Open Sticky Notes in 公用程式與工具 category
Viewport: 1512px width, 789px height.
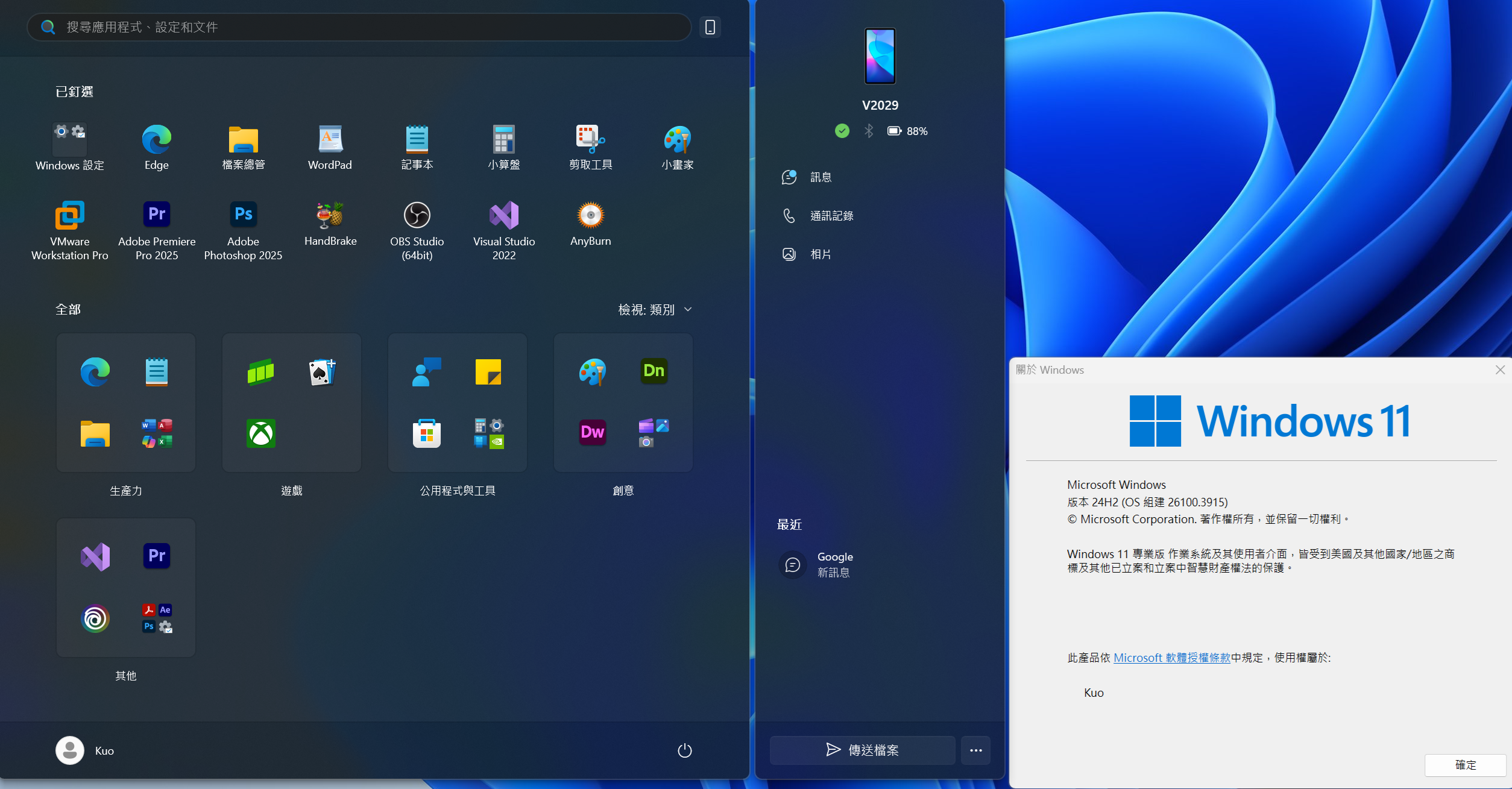(x=488, y=372)
